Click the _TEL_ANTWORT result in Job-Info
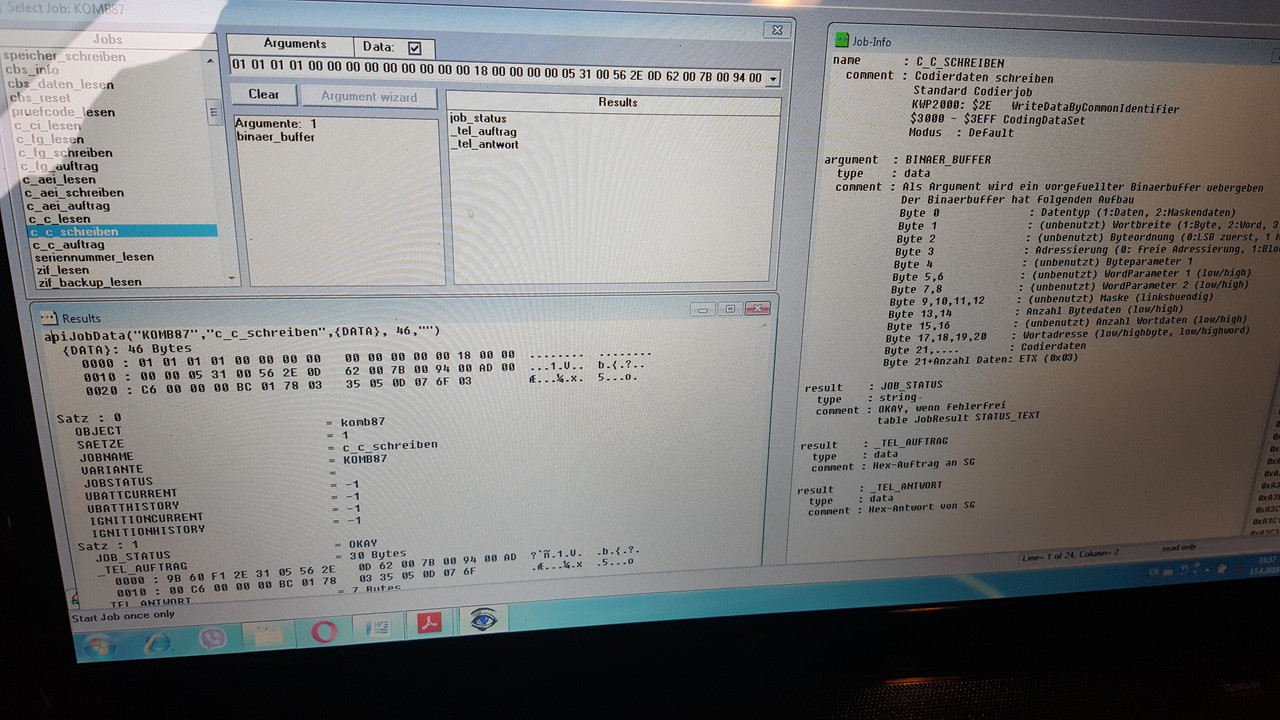1280x720 pixels. (x=905, y=485)
